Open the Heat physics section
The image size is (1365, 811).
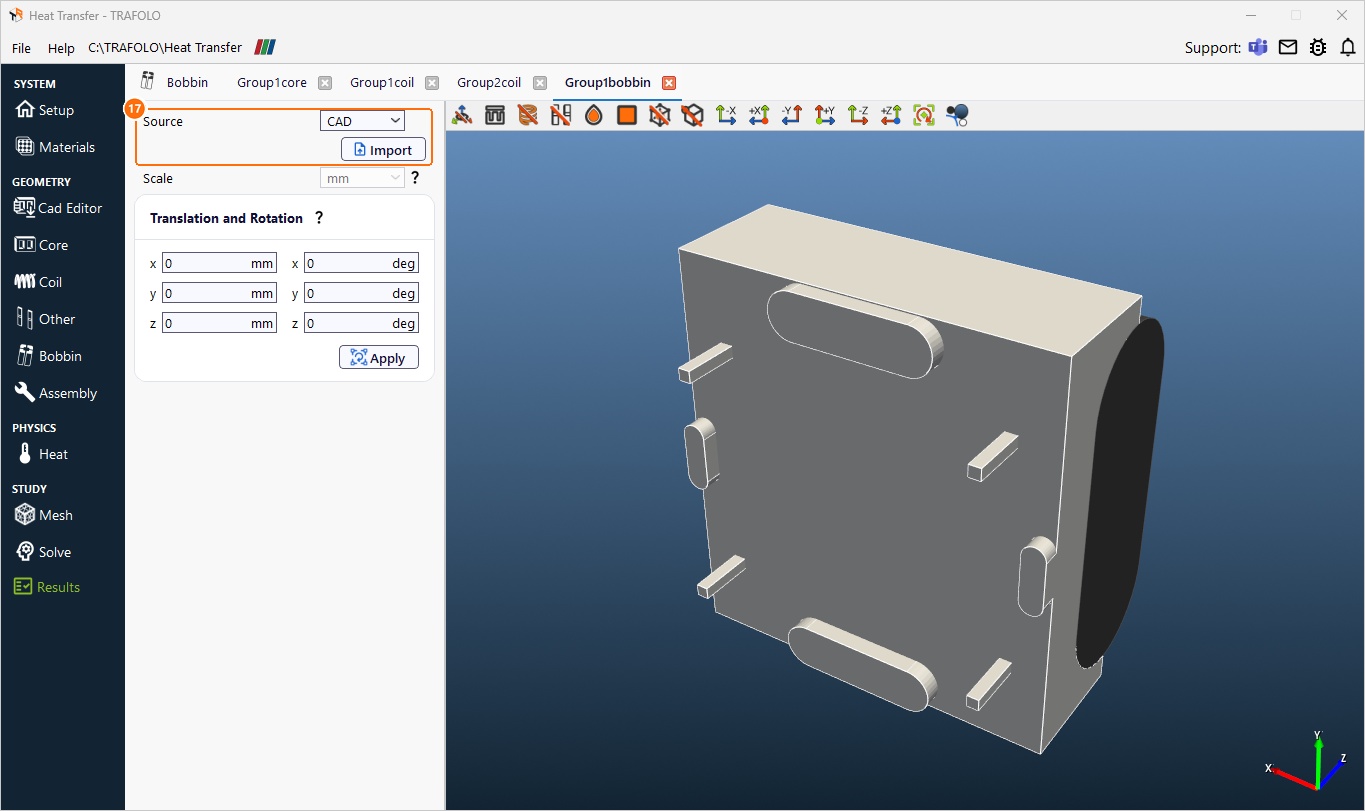point(42,454)
